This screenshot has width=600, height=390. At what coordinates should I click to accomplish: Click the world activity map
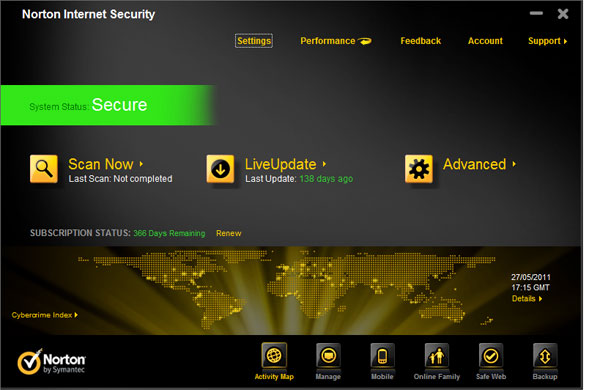pos(287,289)
